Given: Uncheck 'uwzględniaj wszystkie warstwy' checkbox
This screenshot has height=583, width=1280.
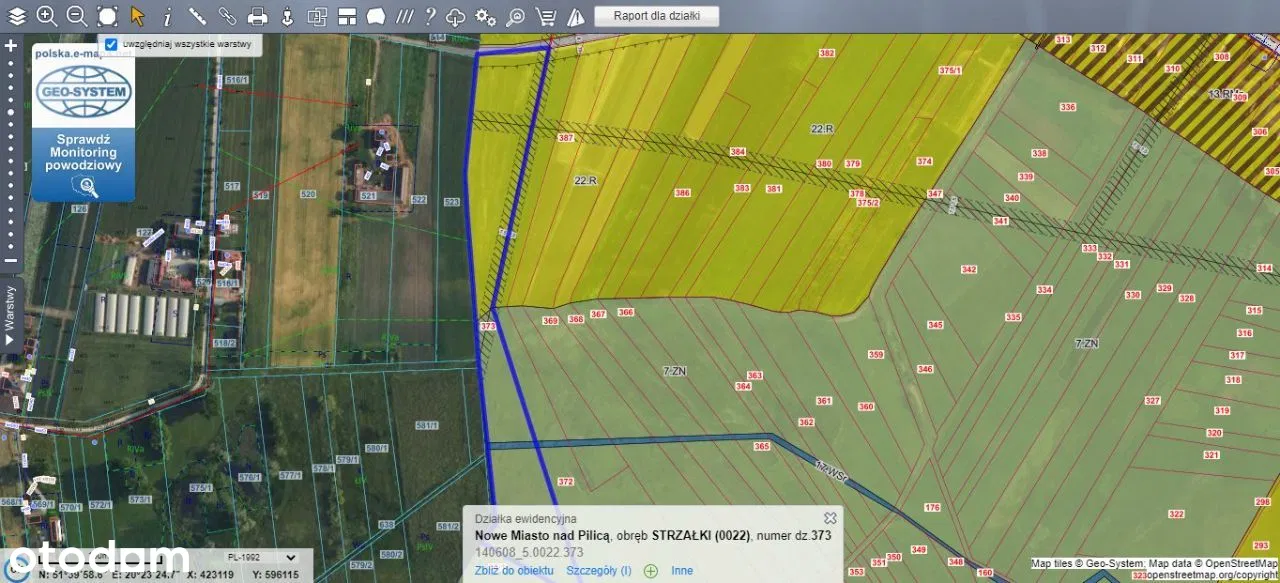Looking at the screenshot, I should [111, 45].
